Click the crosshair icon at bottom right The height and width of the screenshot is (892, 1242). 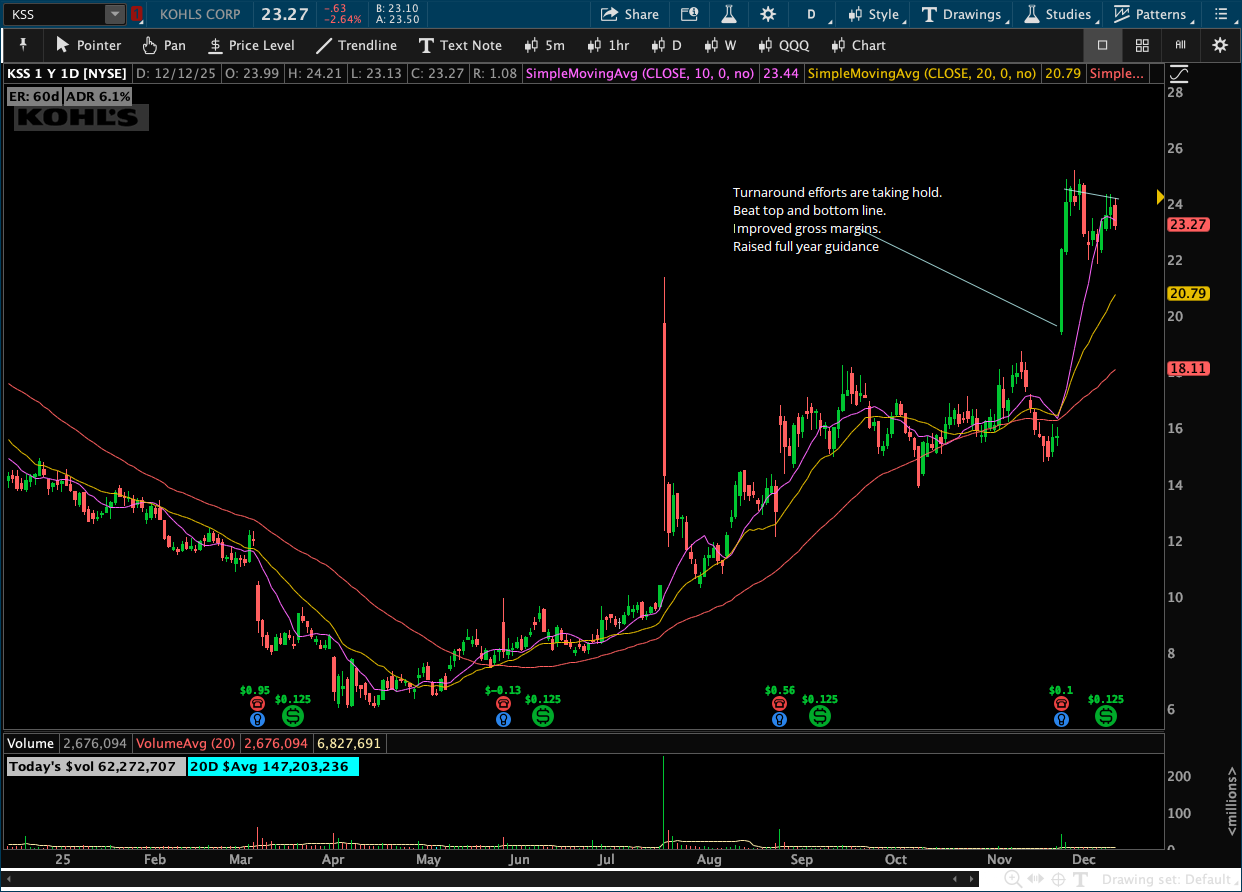(1059, 879)
